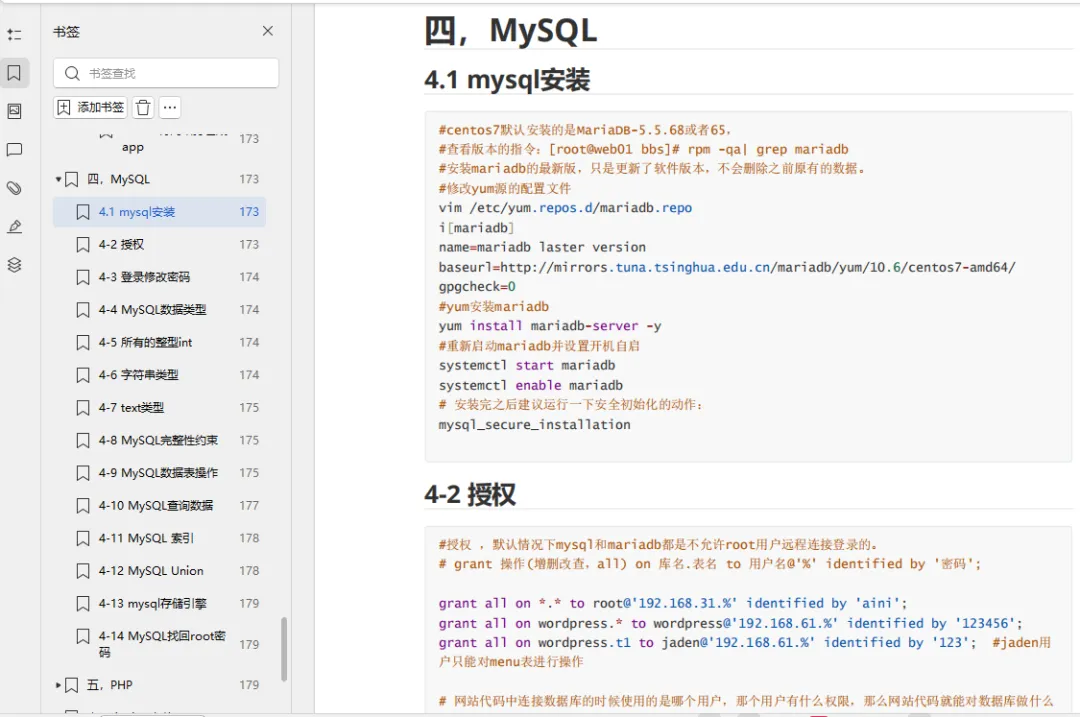The height and width of the screenshot is (717, 1080).
Task: Click the systemctl enable mariadb line
Action: coord(530,386)
